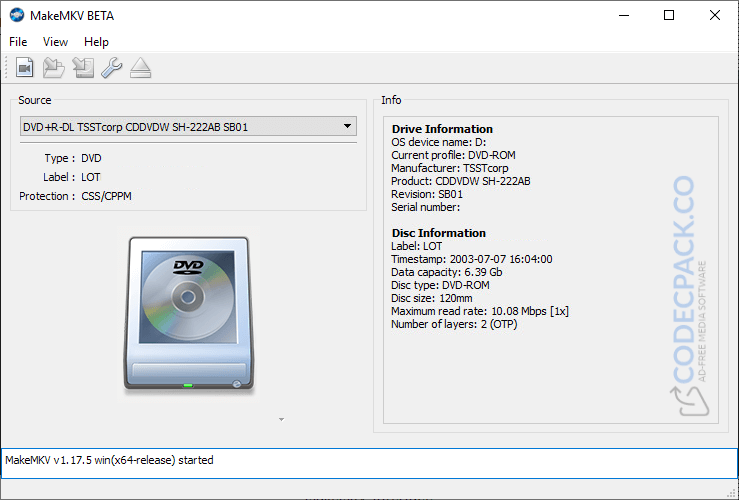
Task: Click the small arrow below the drive image
Action: tap(281, 419)
